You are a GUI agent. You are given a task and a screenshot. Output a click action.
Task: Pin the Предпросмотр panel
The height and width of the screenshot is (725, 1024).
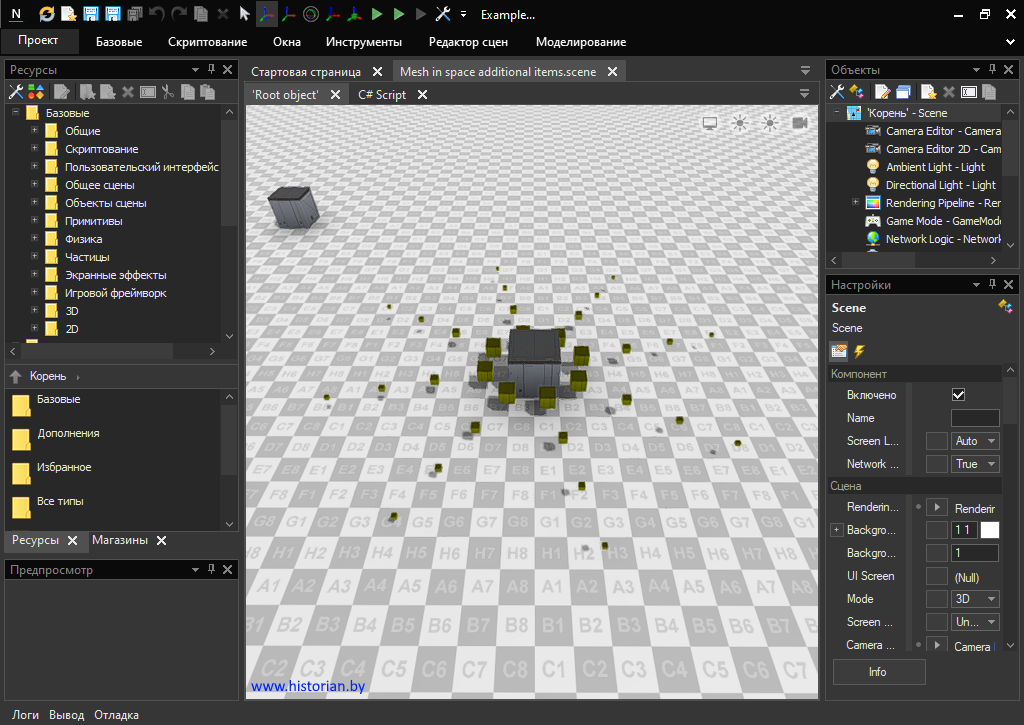(211, 569)
